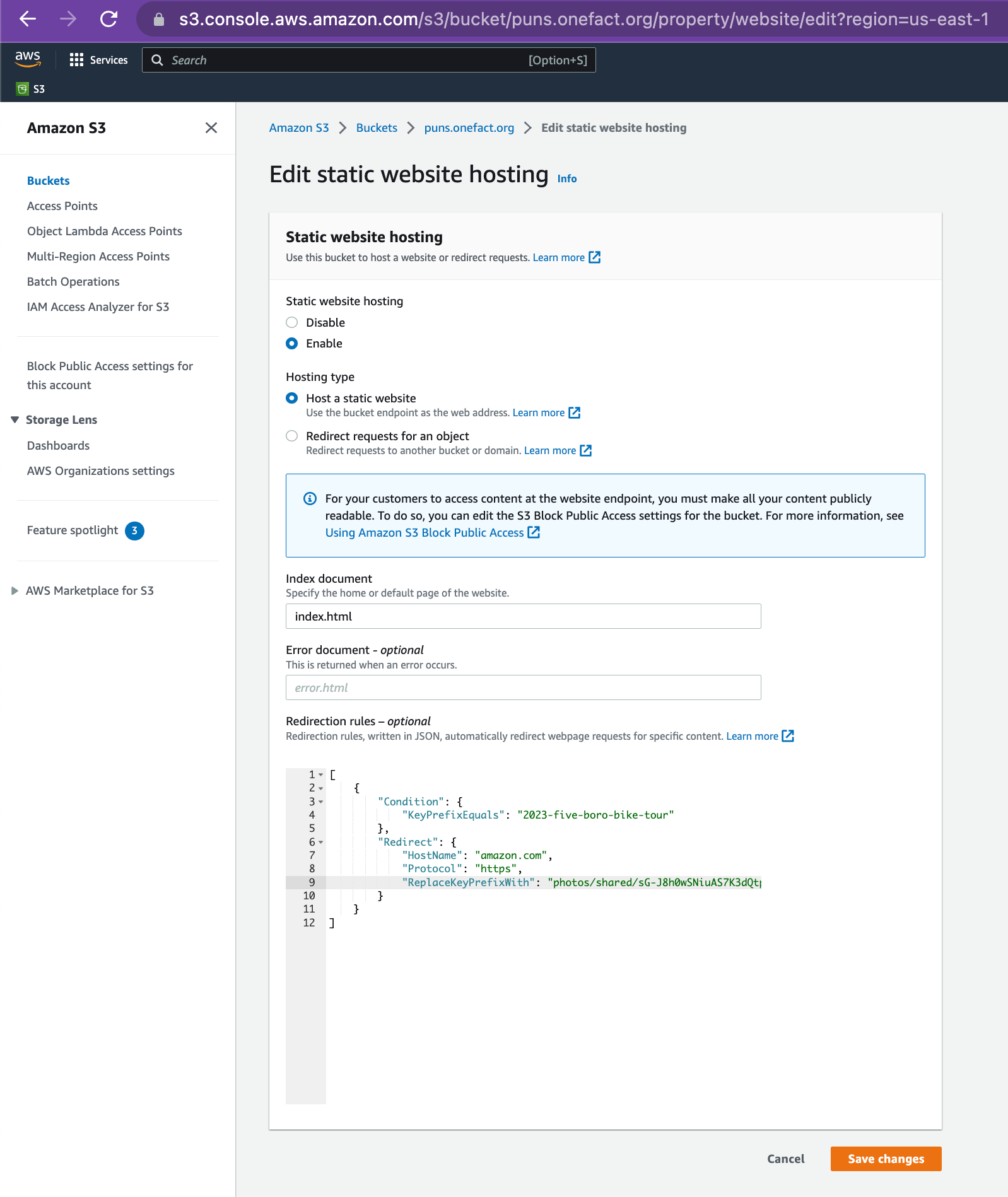Expand AWS Marketplace for S3 section
Screen dimensions: 1008x1197
tap(15, 591)
